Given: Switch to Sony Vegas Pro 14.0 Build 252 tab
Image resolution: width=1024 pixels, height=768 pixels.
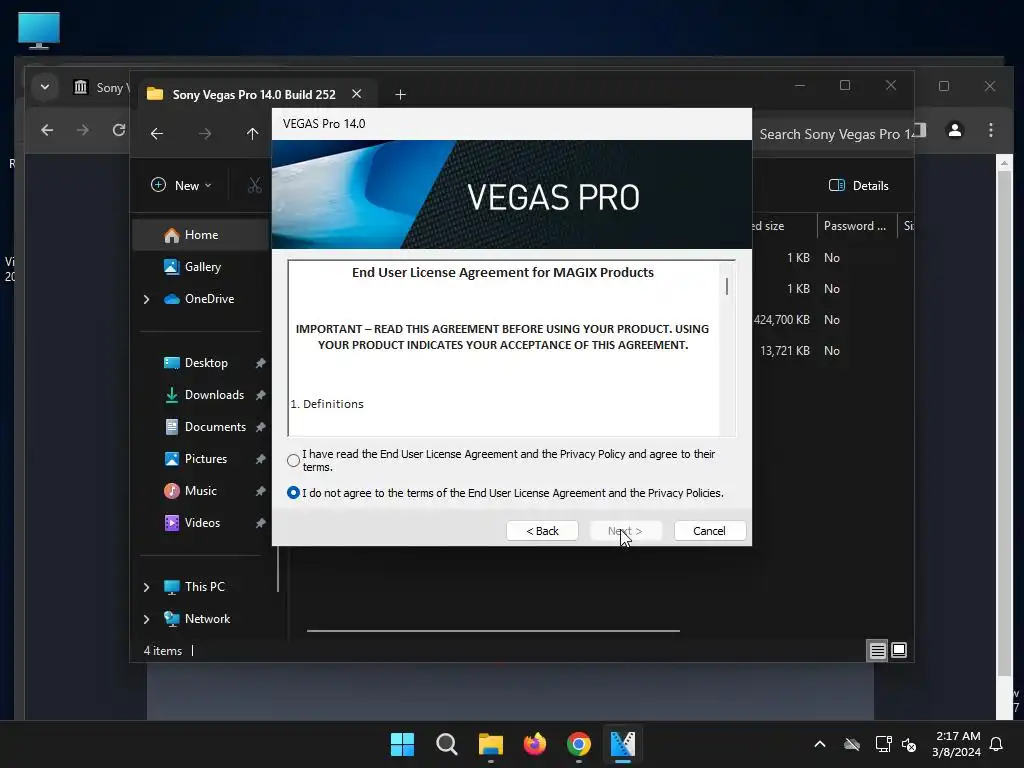Looking at the screenshot, I should [253, 95].
